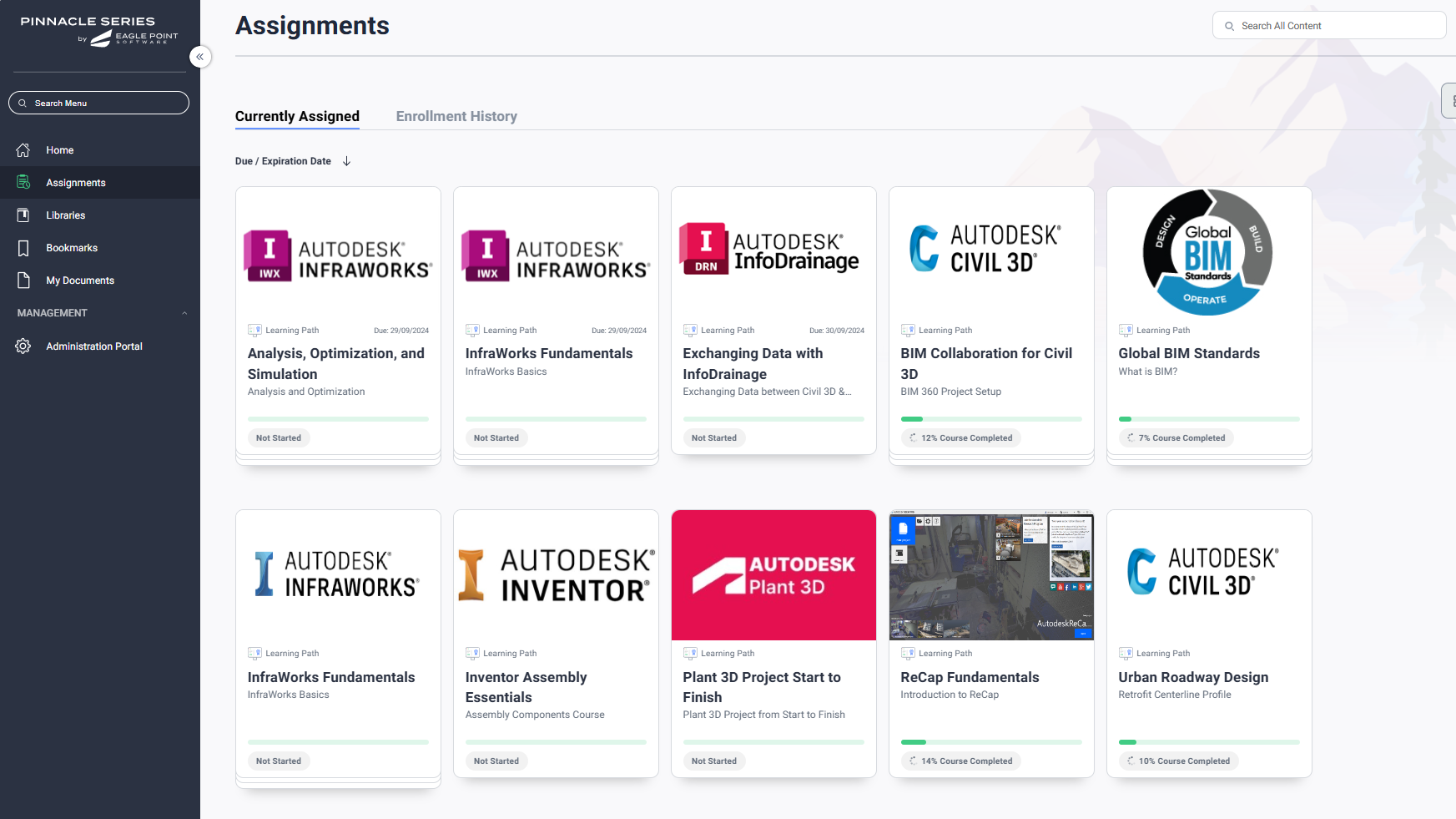Screen dimensions: 1456x819
Task: Focus the Search Menu input field
Action: click(98, 103)
